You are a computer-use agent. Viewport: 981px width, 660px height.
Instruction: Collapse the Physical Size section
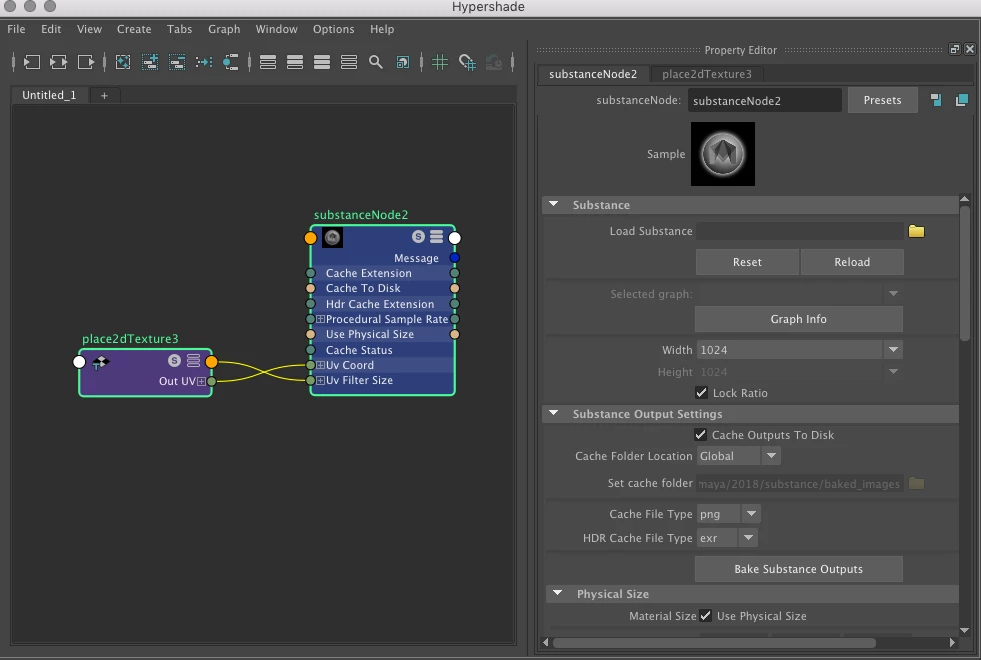557,593
